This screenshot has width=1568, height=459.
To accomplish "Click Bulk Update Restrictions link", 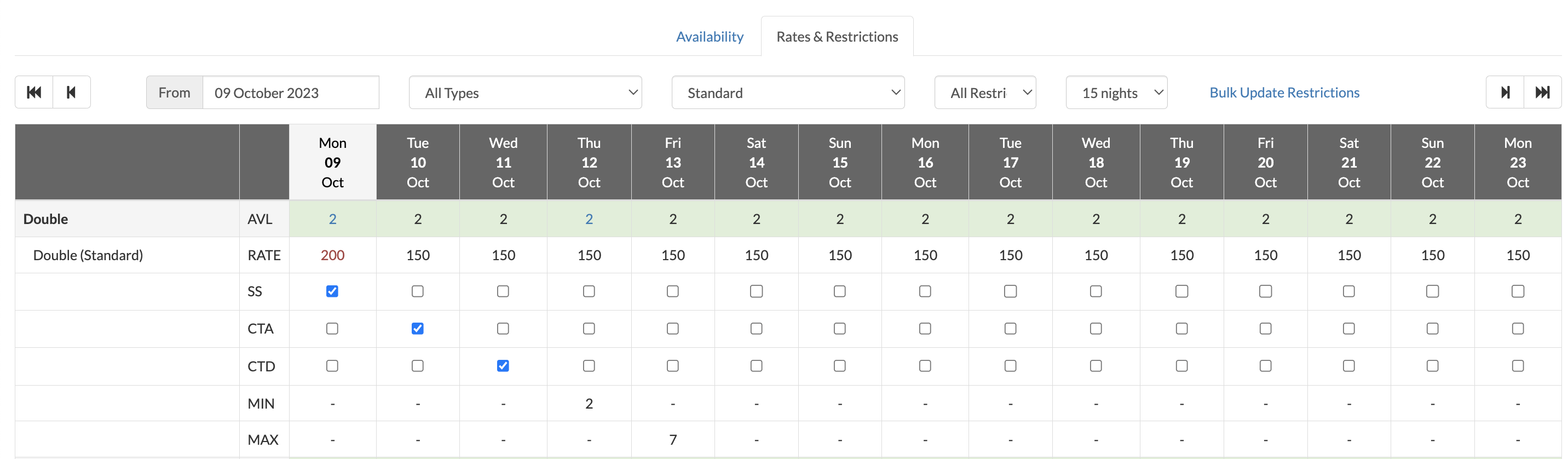I will tap(1284, 93).
